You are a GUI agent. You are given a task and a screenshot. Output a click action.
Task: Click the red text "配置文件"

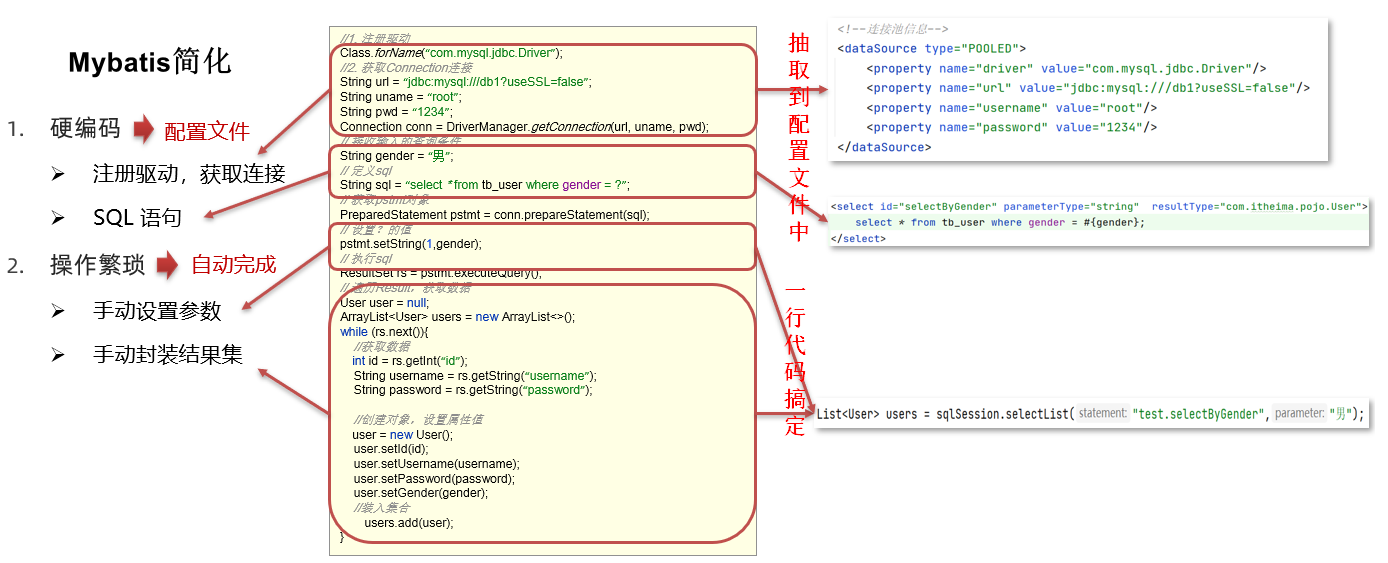206,131
